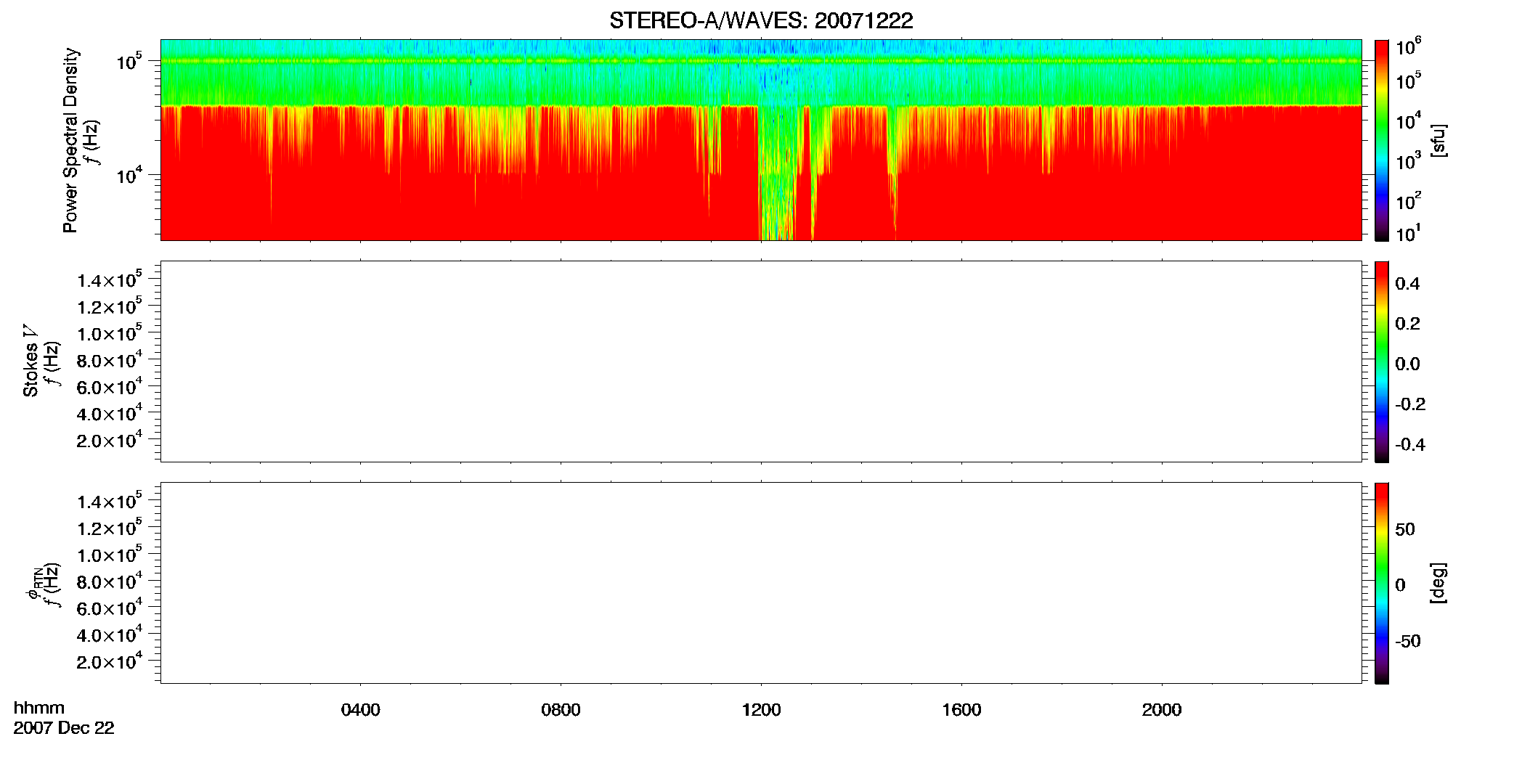
Task: Click the Stokes V 2.0×10^4 frequency tick
Action: pyautogui.click(x=110, y=438)
